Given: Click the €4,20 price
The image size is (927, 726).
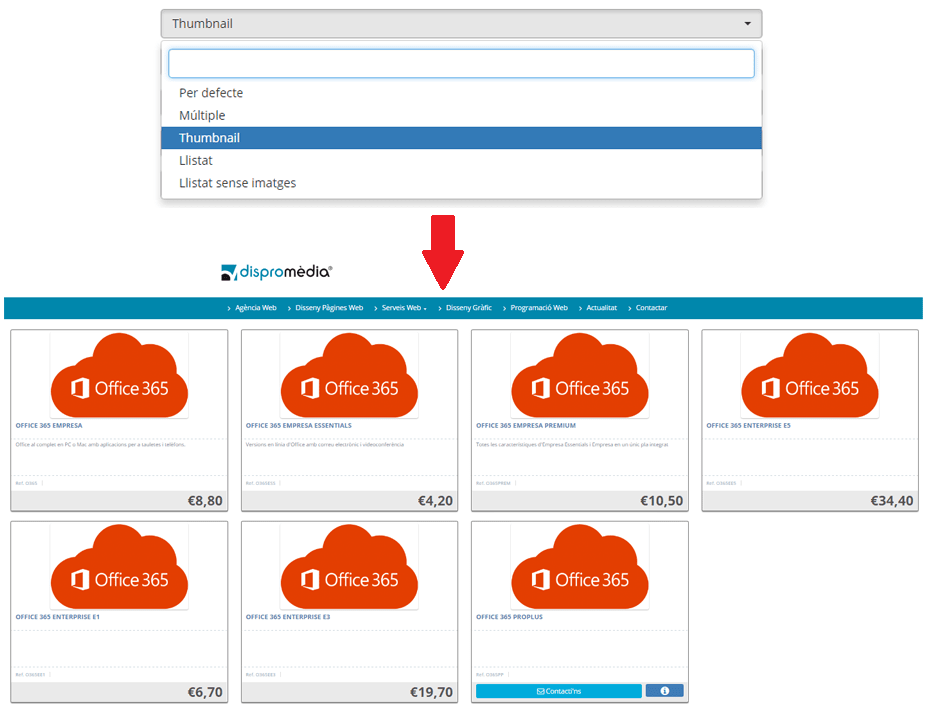Looking at the screenshot, I should click(x=435, y=501).
